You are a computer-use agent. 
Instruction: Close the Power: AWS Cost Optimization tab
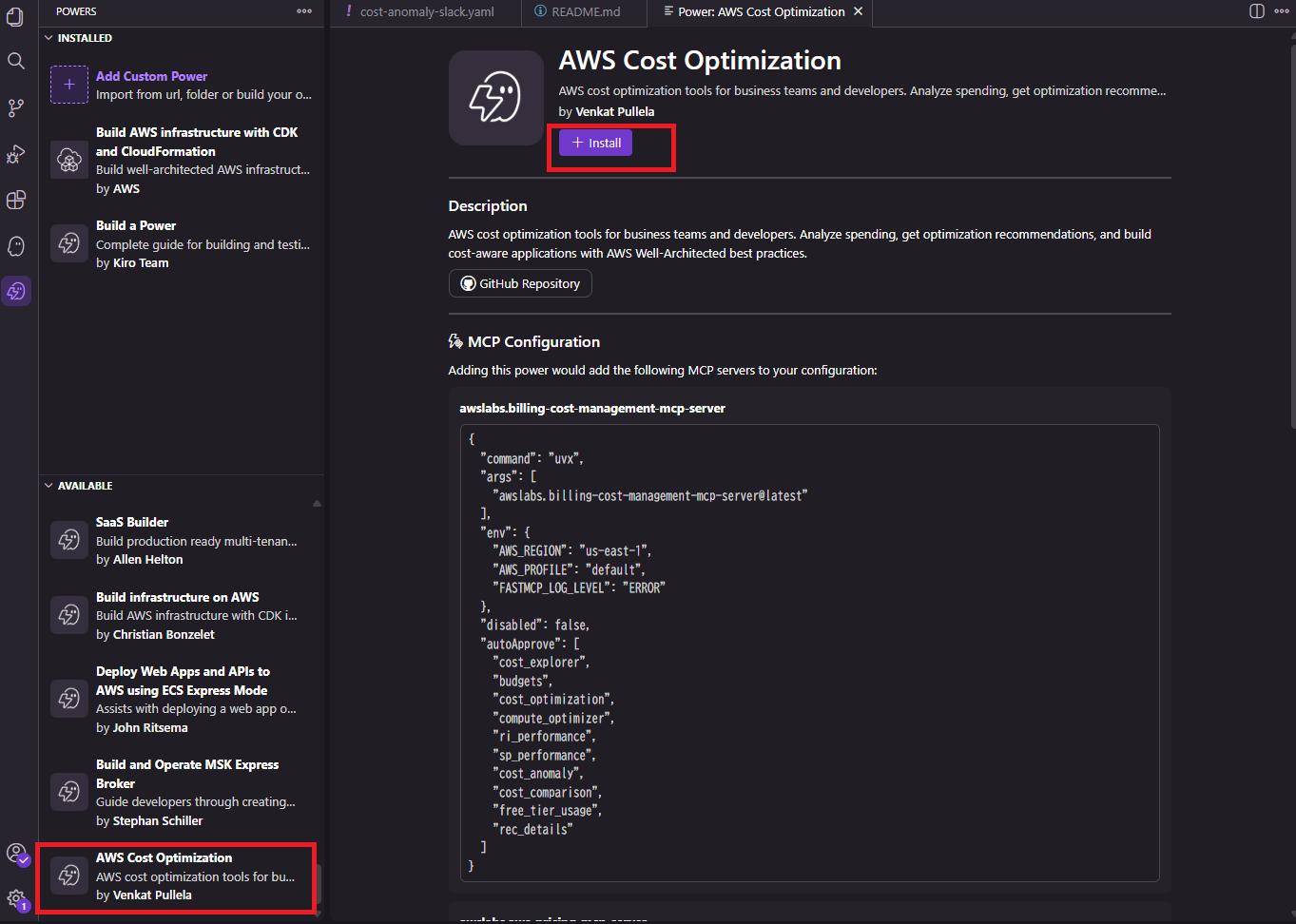coord(858,11)
